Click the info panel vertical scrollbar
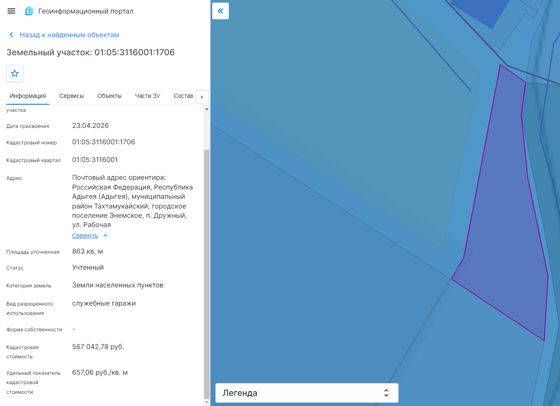Screen dimensions: 560x406 pos(206,273)
